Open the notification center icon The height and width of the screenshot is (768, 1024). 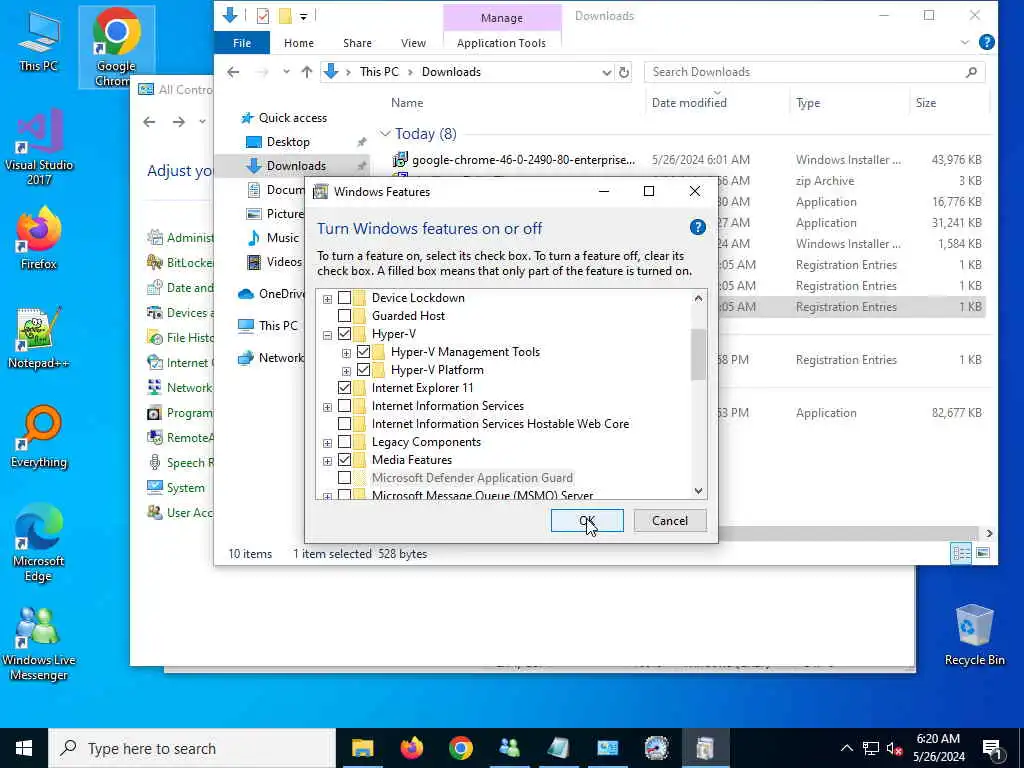pyautogui.click(x=993, y=749)
